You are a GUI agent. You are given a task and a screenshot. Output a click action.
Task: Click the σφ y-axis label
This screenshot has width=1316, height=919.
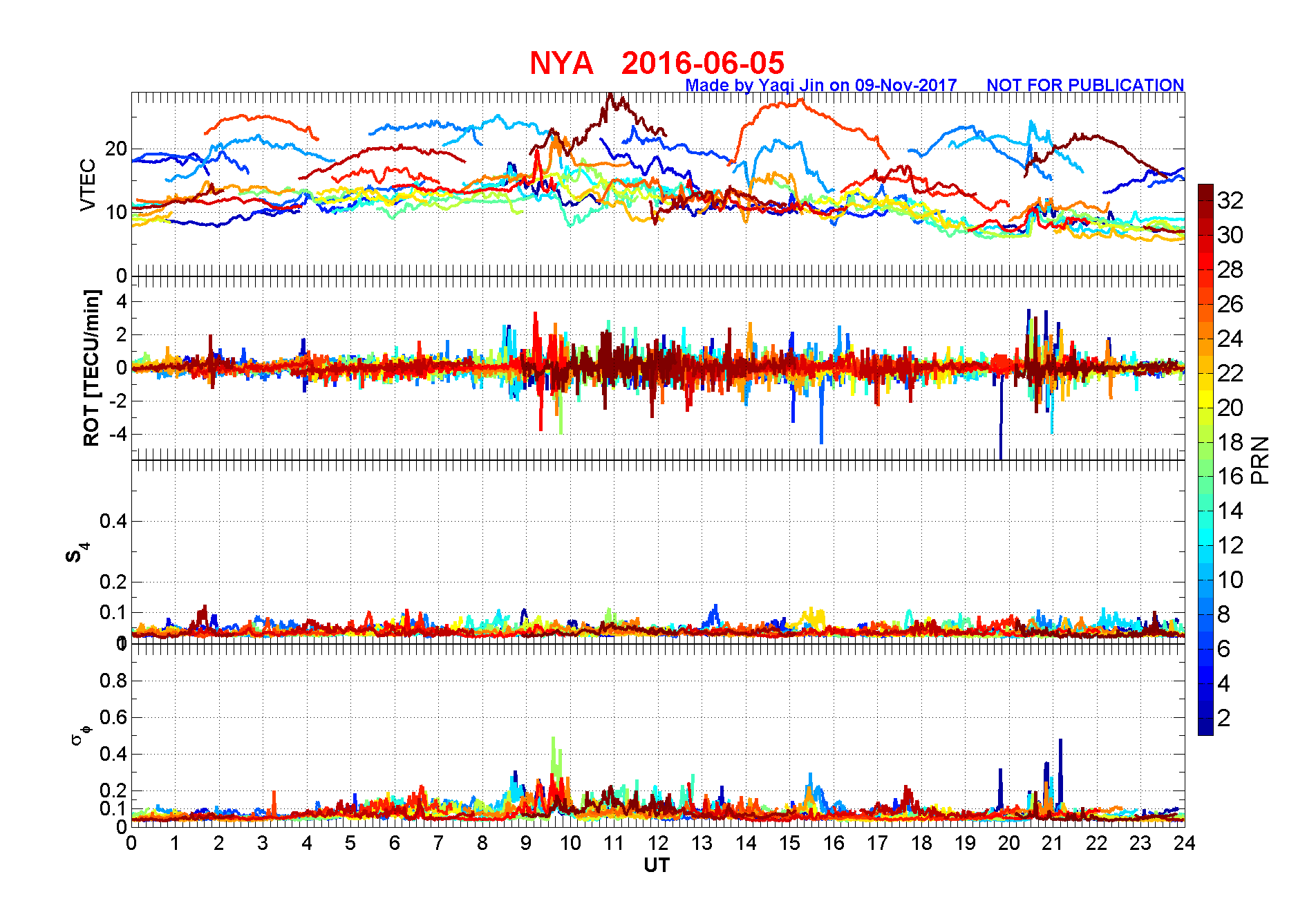pos(80,735)
